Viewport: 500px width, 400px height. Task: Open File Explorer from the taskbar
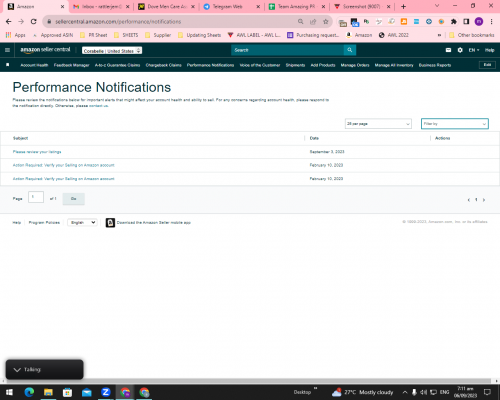click(48, 392)
